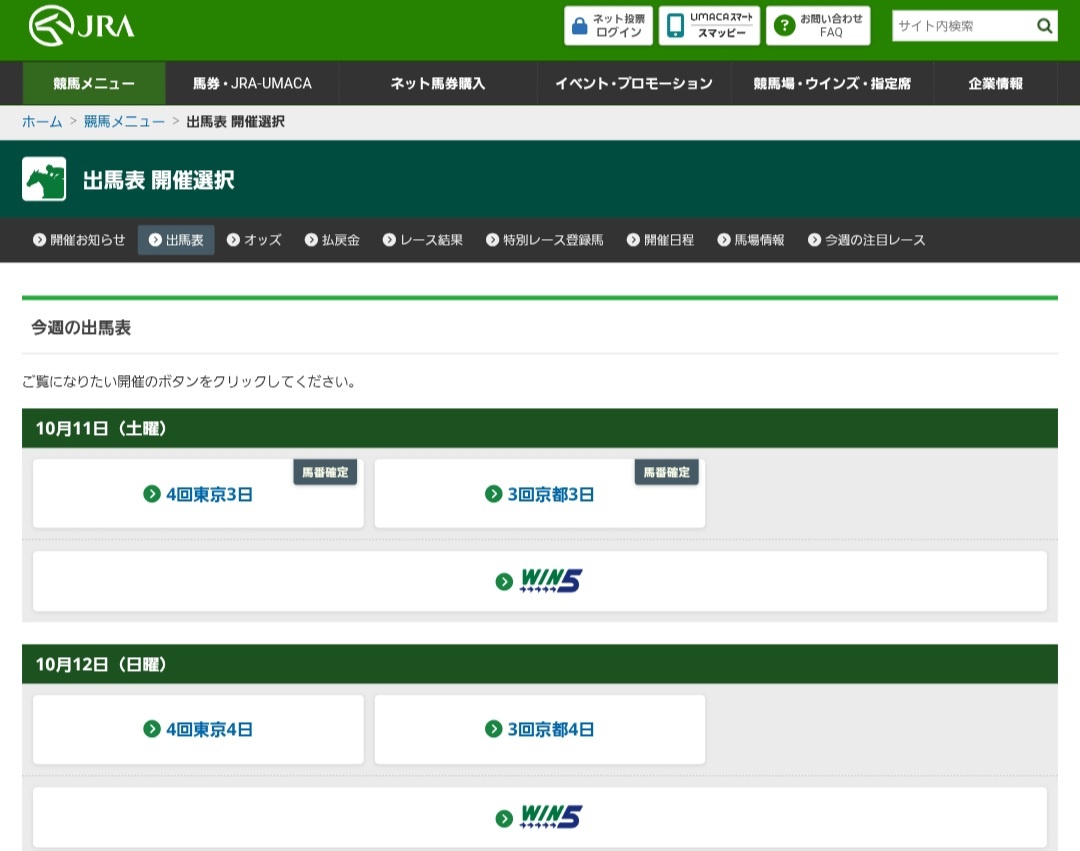Click the ホーム breadcrumb link

(x=42, y=122)
